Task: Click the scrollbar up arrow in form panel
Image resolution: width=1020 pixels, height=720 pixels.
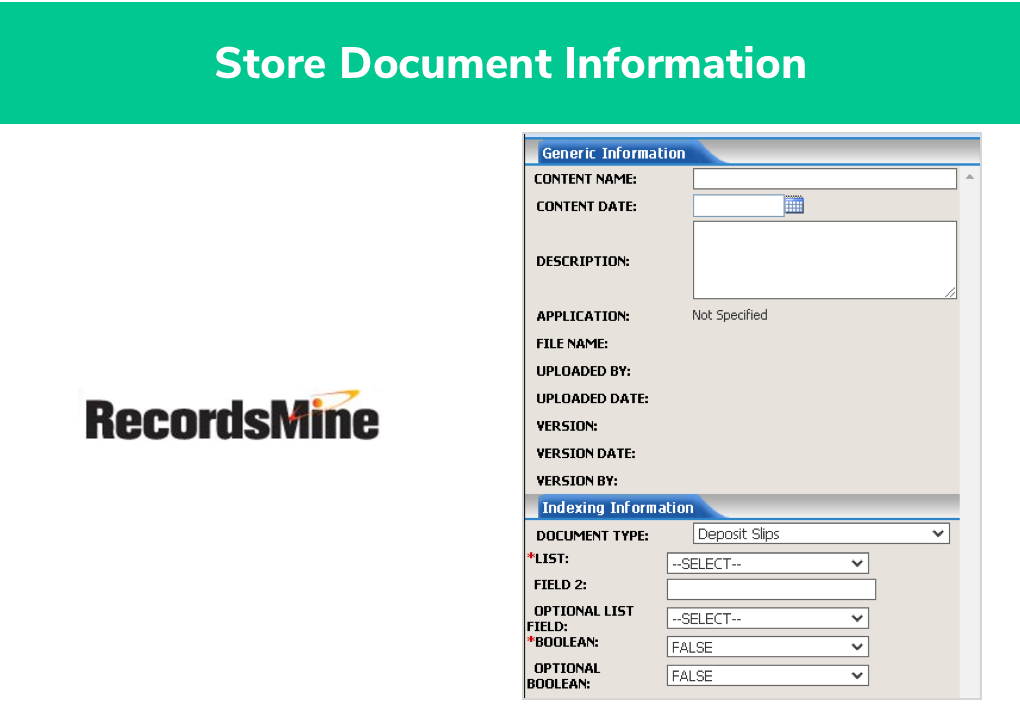Action: pyautogui.click(x=969, y=177)
